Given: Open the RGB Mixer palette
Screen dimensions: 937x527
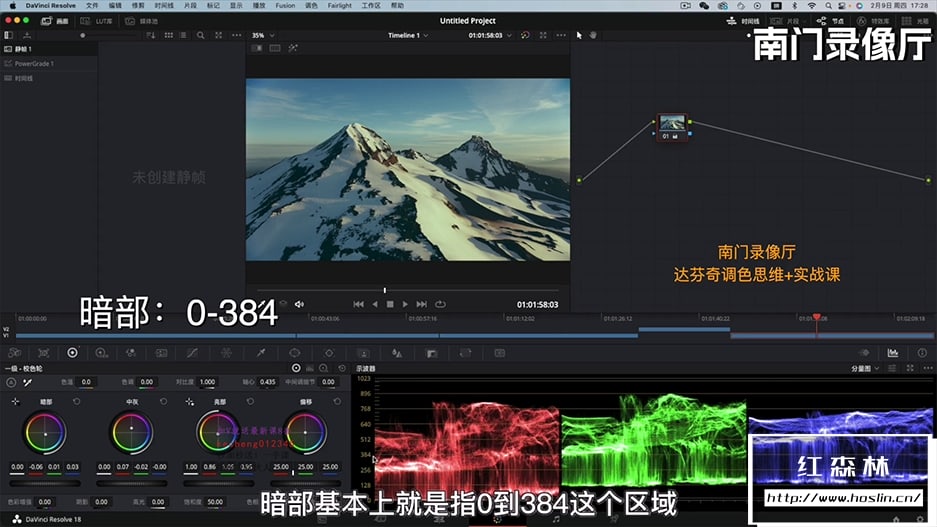Looking at the screenshot, I should pyautogui.click(x=131, y=353).
